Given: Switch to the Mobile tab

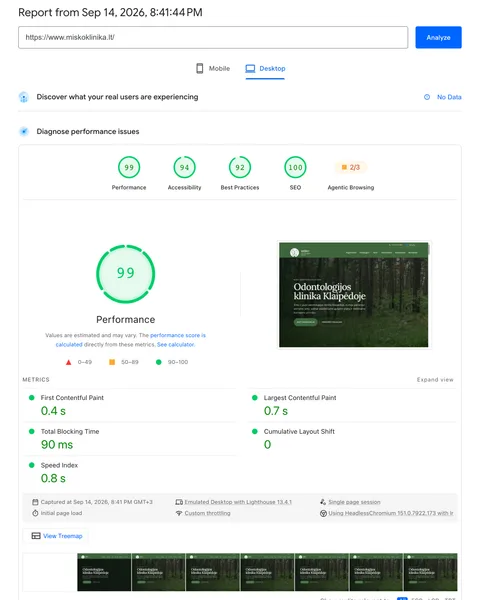Looking at the screenshot, I should [213, 68].
